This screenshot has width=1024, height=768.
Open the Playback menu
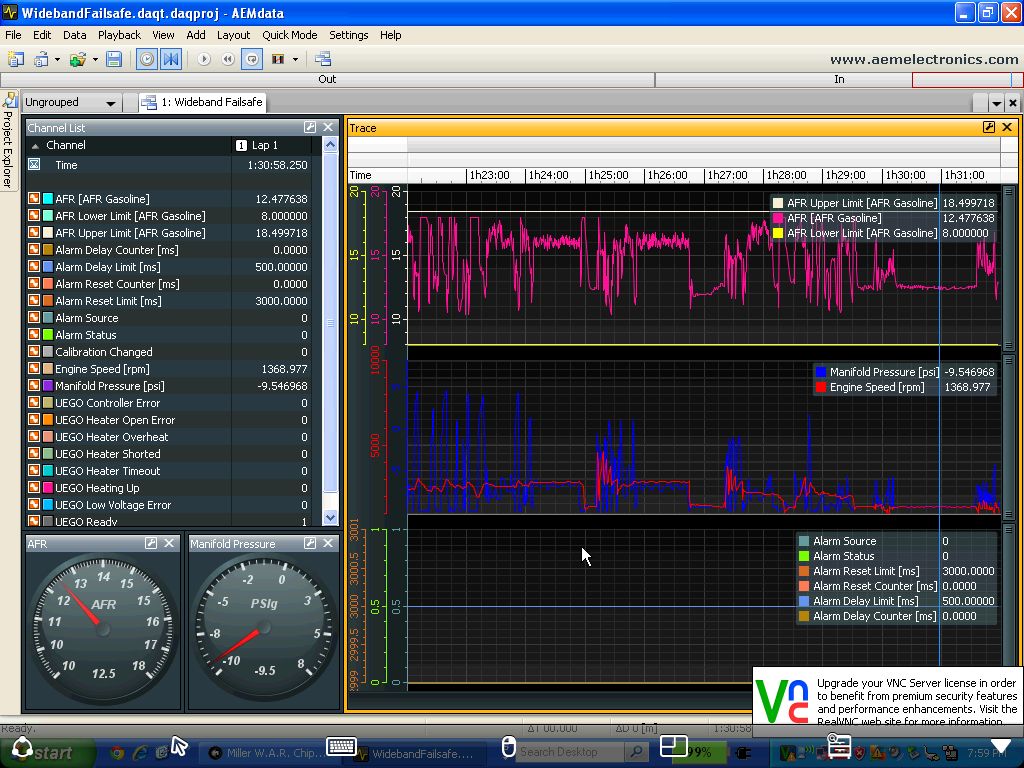(119, 34)
